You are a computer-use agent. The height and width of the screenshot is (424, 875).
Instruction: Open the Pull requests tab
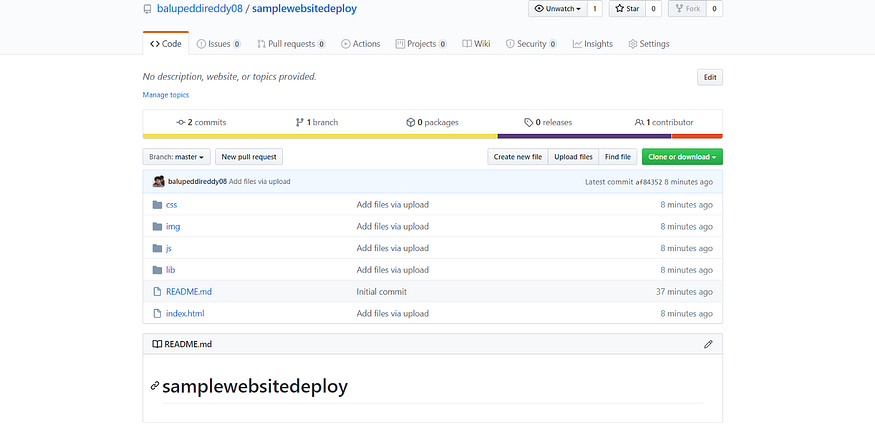291,44
